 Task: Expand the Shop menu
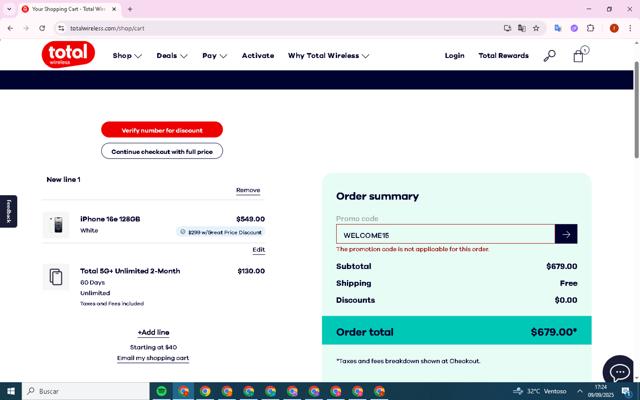(x=127, y=56)
